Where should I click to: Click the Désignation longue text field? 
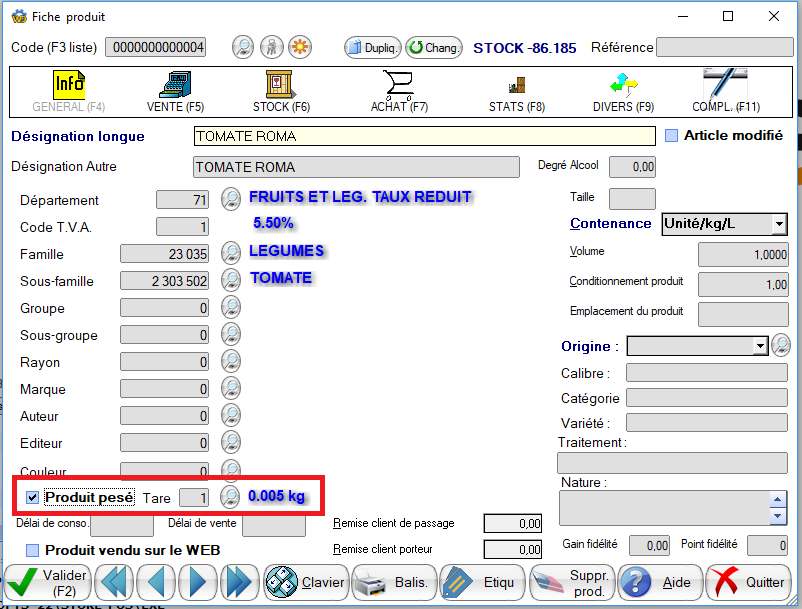click(424, 136)
